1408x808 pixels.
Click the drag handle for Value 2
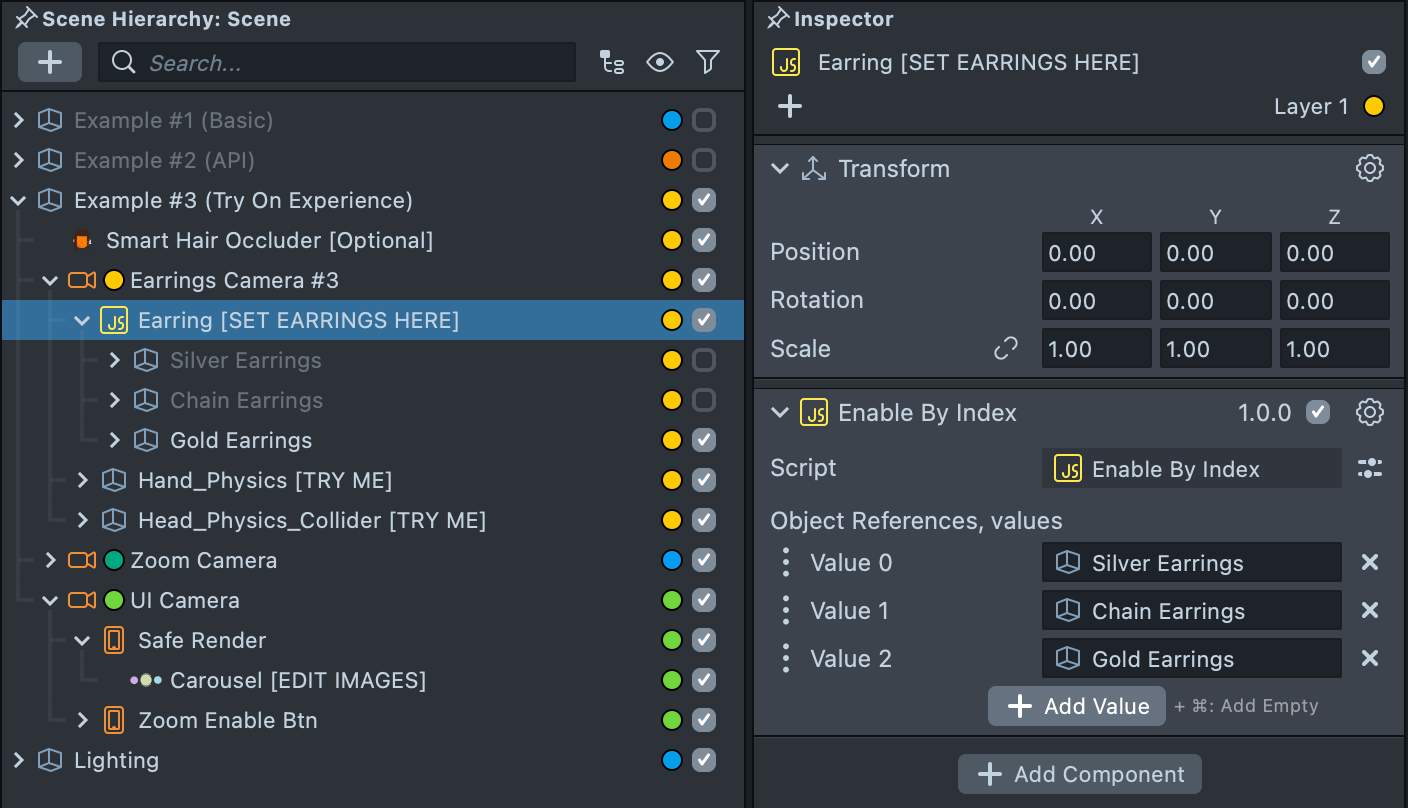point(786,659)
